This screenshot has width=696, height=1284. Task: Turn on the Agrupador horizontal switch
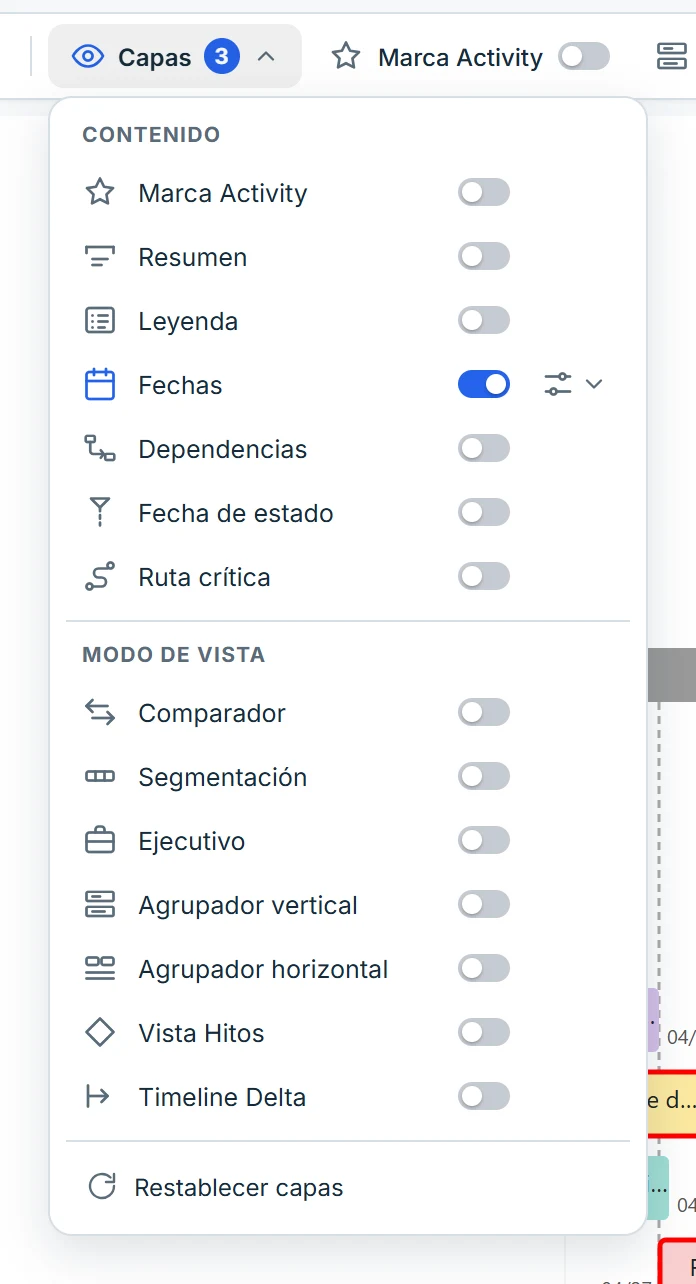484,969
